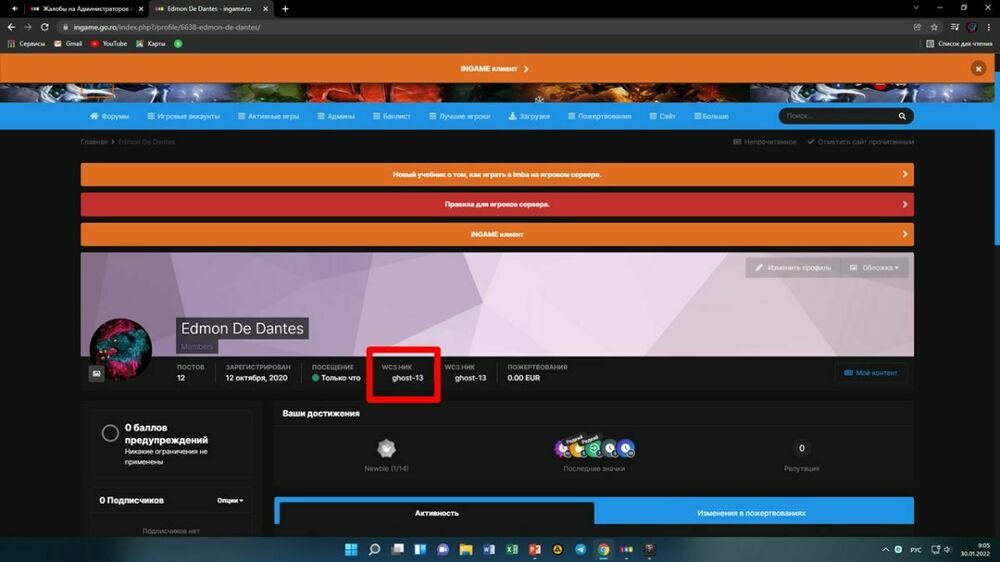
Task: Click the Поиск search input field
Action: 838,116
